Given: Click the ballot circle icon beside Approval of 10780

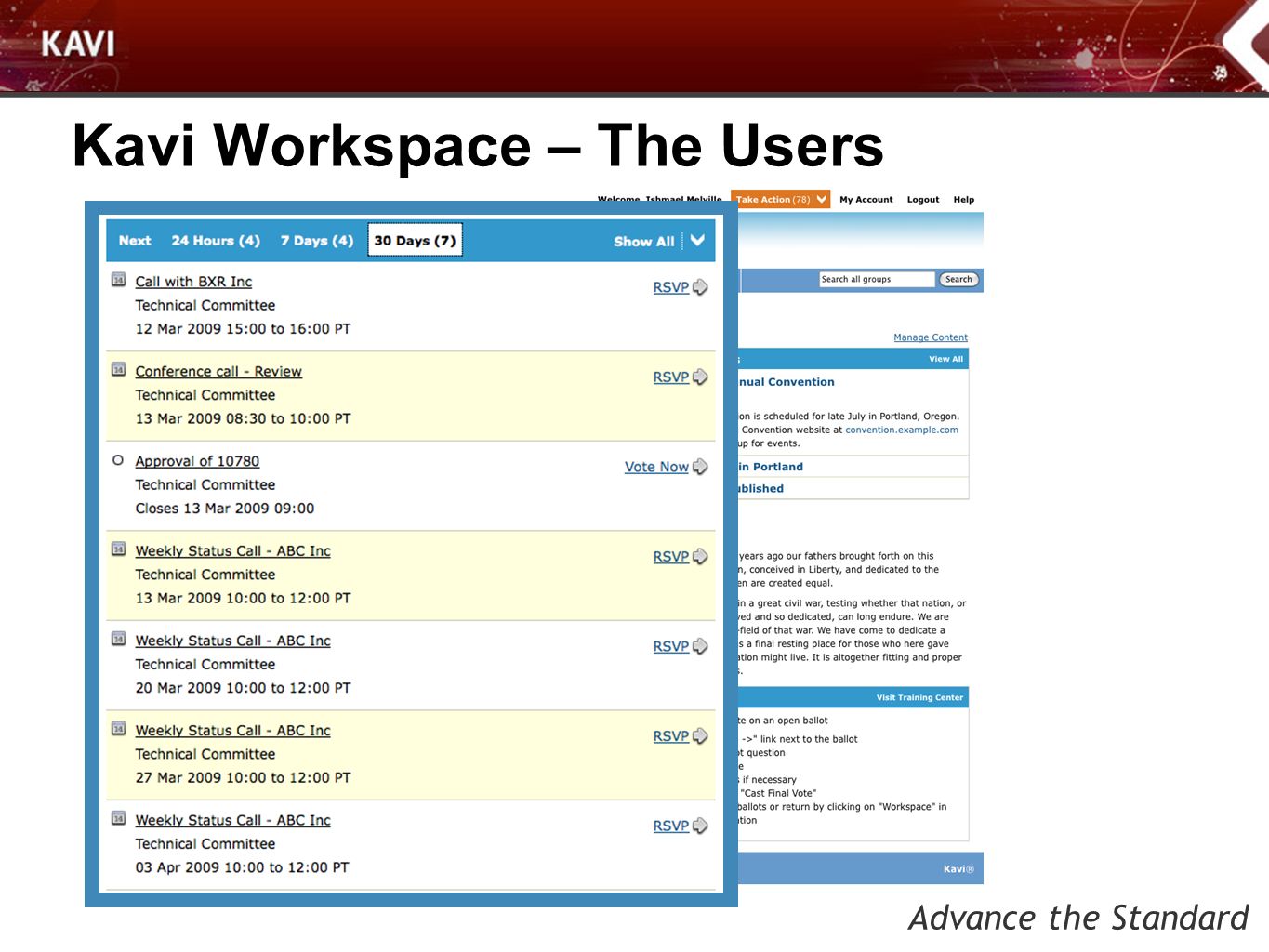Looking at the screenshot, I should 118,460.
